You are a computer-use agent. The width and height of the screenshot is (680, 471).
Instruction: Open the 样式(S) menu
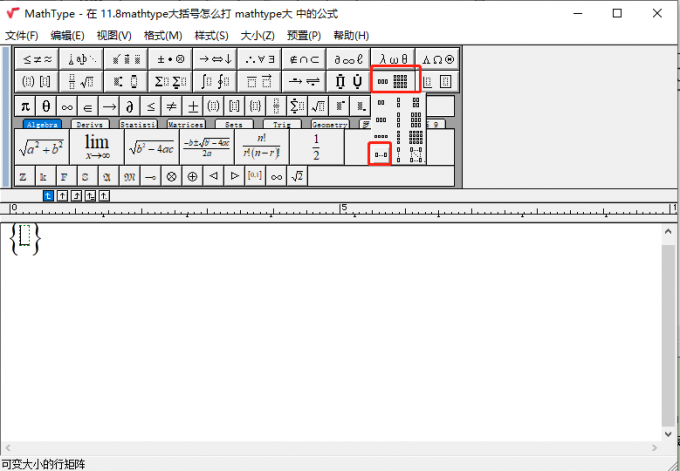tap(211, 36)
